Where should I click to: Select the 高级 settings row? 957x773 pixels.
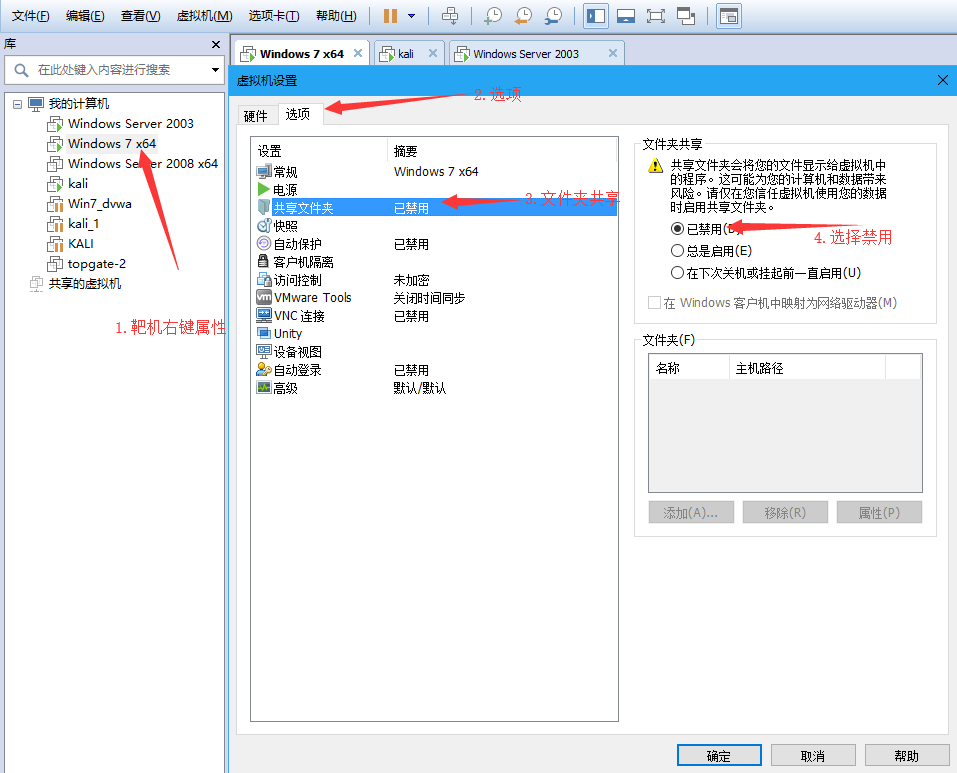(x=436, y=388)
